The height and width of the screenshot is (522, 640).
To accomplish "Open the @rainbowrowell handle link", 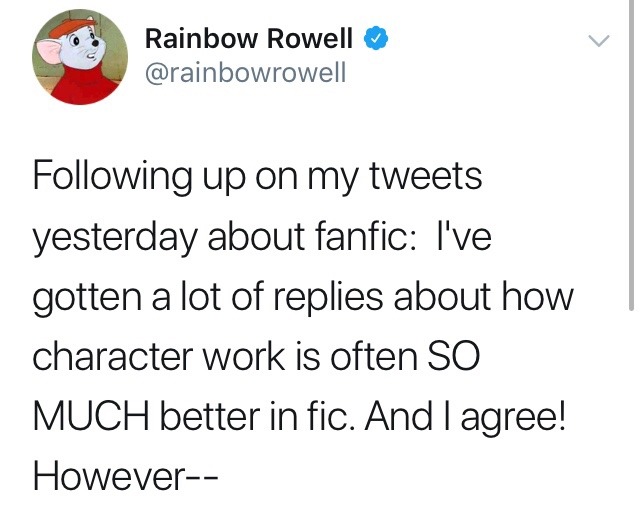I will (245, 73).
